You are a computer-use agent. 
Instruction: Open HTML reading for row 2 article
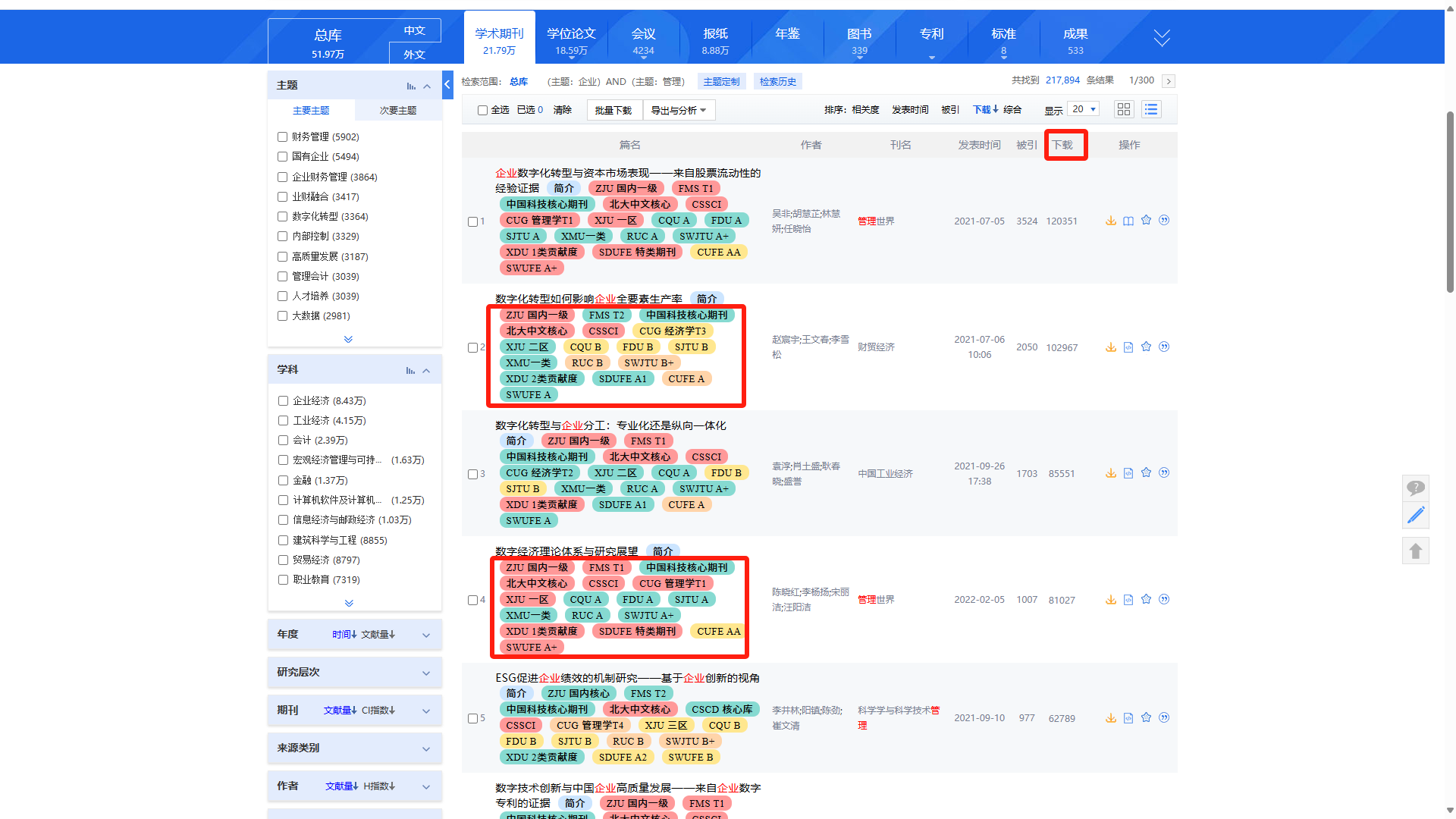(1128, 347)
